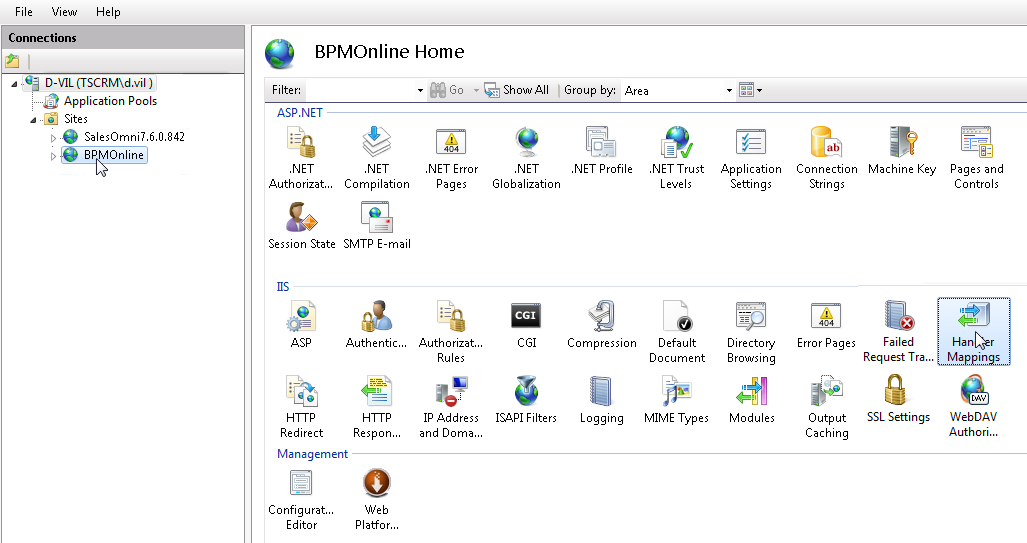Collapse the D-VIL server node

(x=14, y=84)
